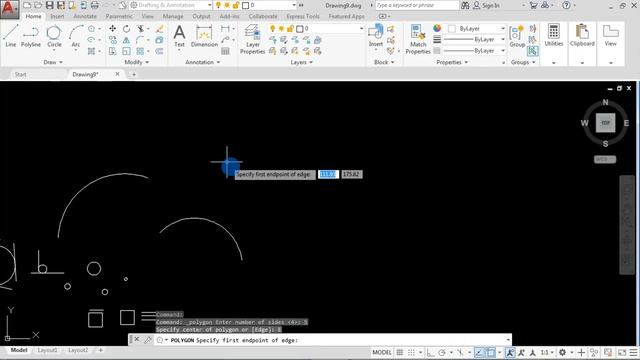Toggle Group Selection on in Groups panel
The height and width of the screenshot is (360, 640).
click(x=532, y=51)
